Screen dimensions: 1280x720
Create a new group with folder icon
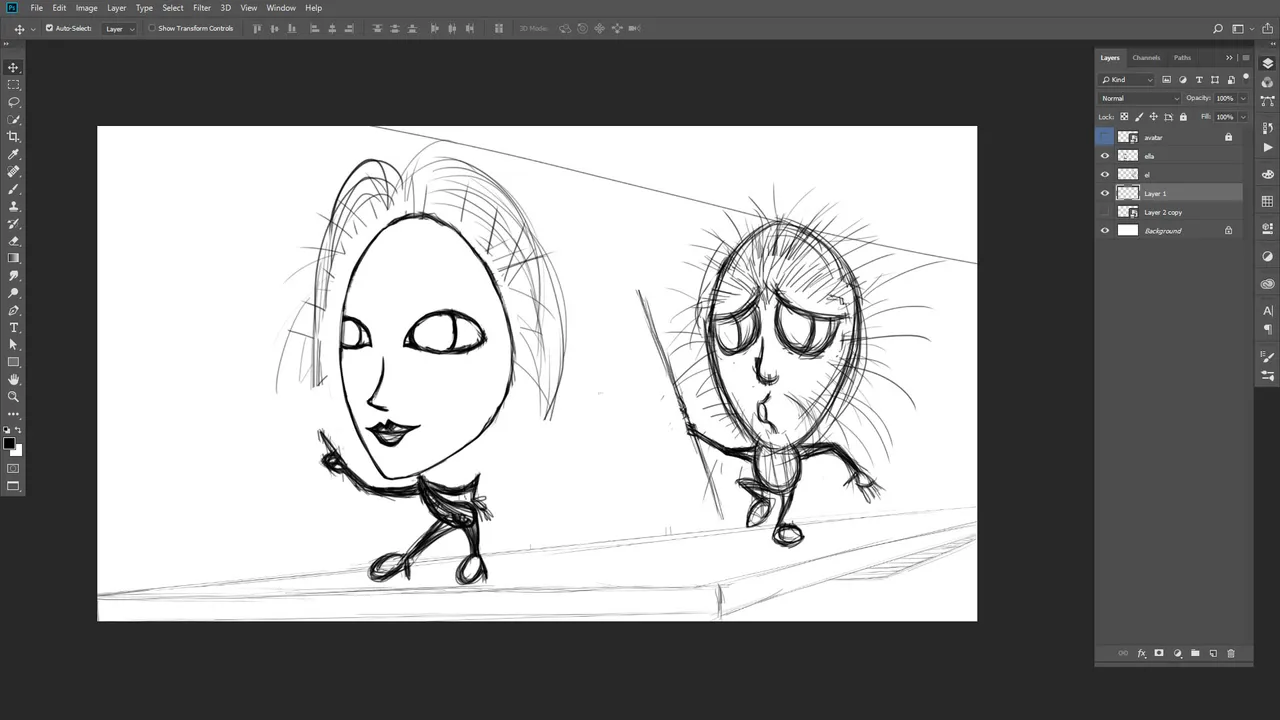pyautogui.click(x=1195, y=653)
